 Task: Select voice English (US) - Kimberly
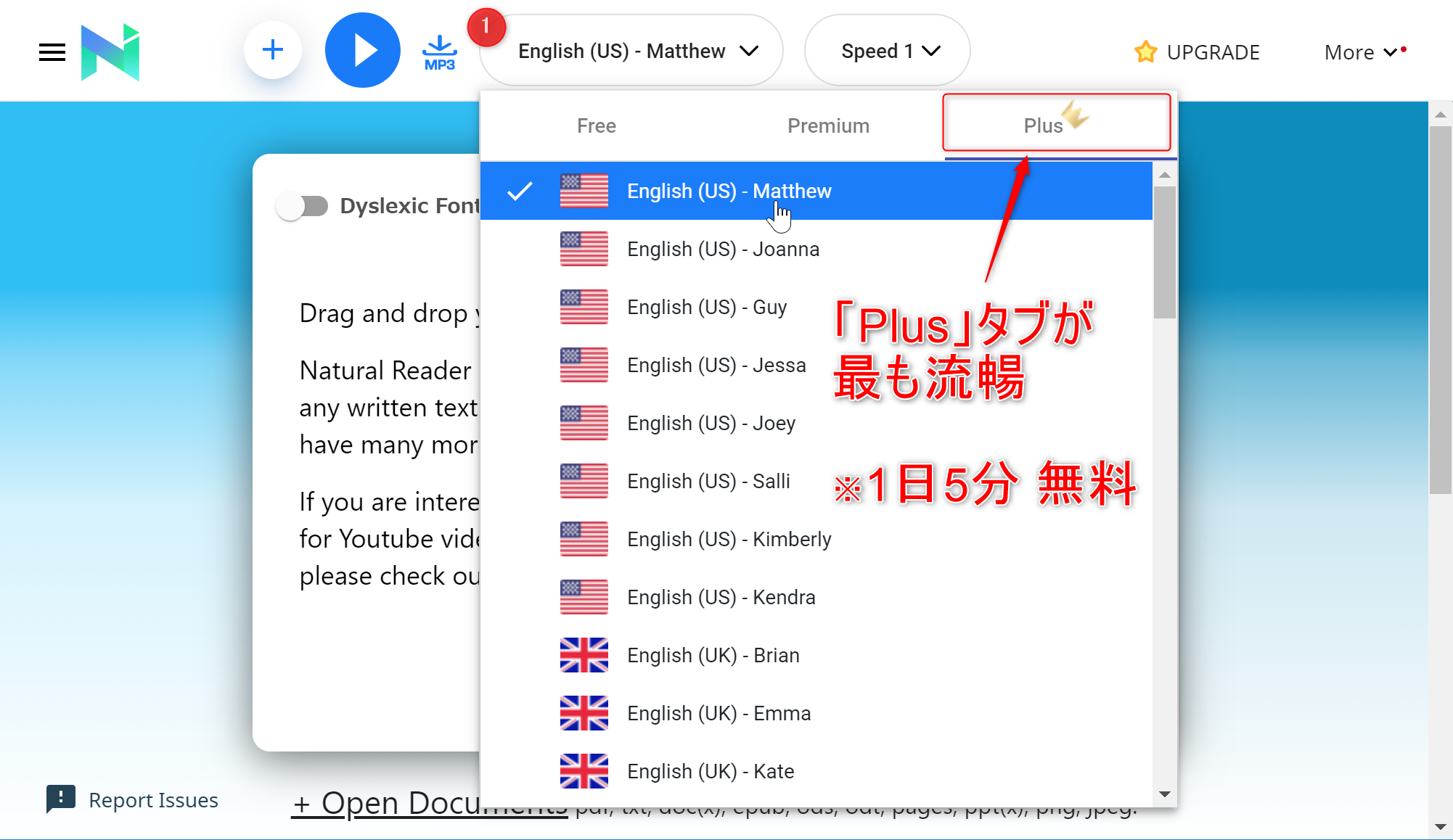816,539
